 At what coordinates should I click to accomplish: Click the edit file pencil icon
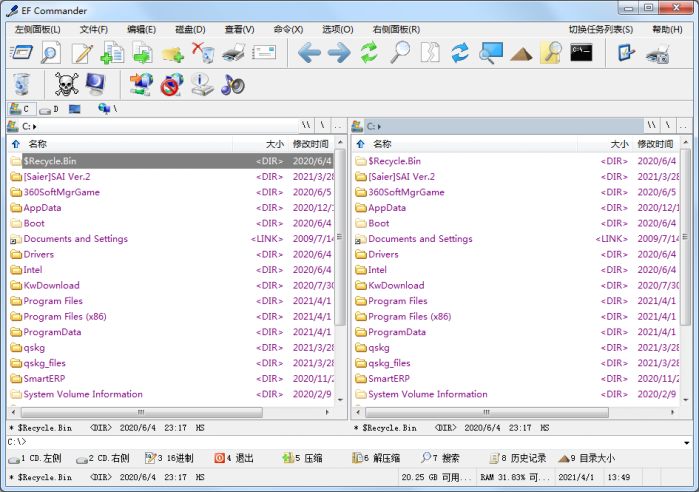(82, 53)
